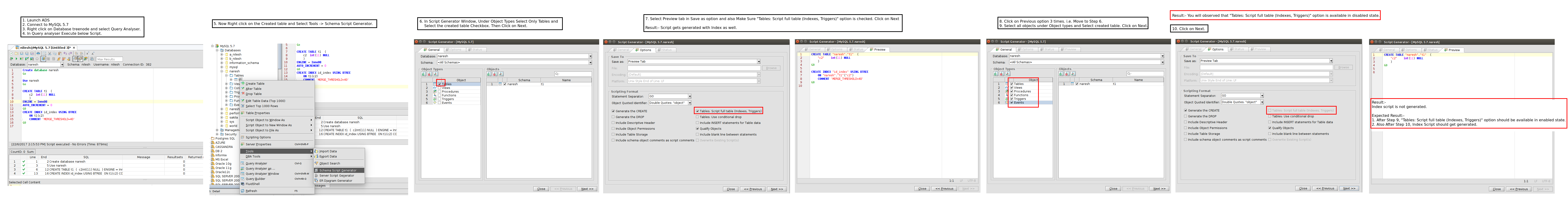
Task: Expand Script Object to Window As submenu
Action: click(277, 120)
